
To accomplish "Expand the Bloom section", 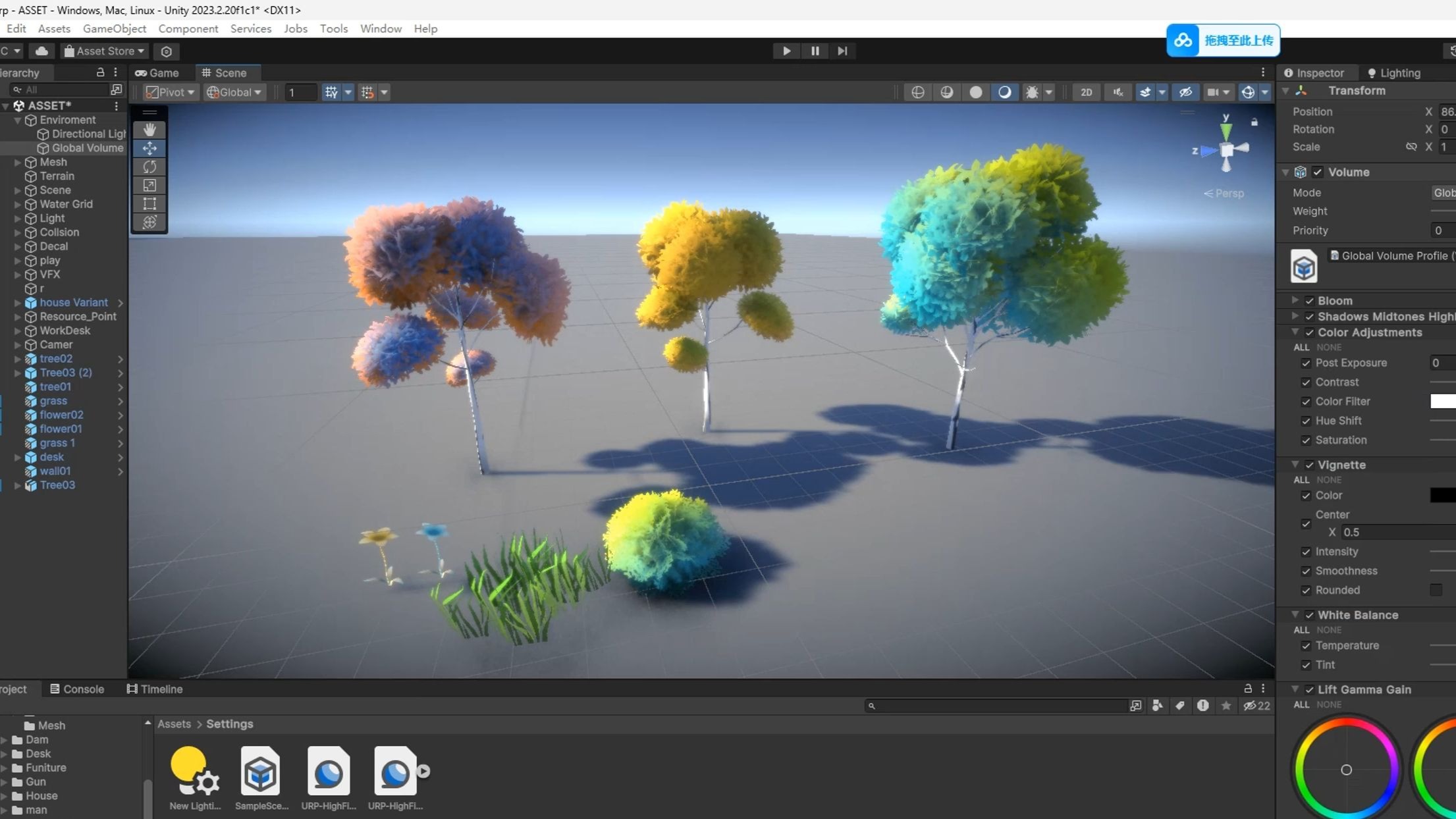I will click(x=1295, y=300).
